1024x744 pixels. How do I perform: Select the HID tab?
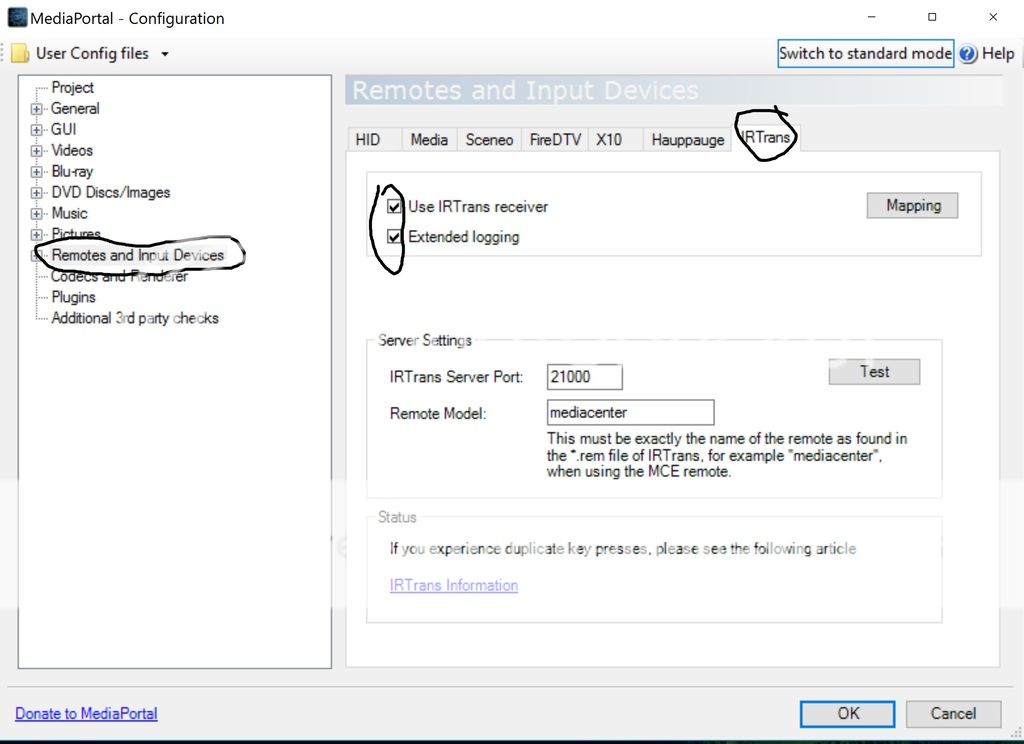coord(368,140)
